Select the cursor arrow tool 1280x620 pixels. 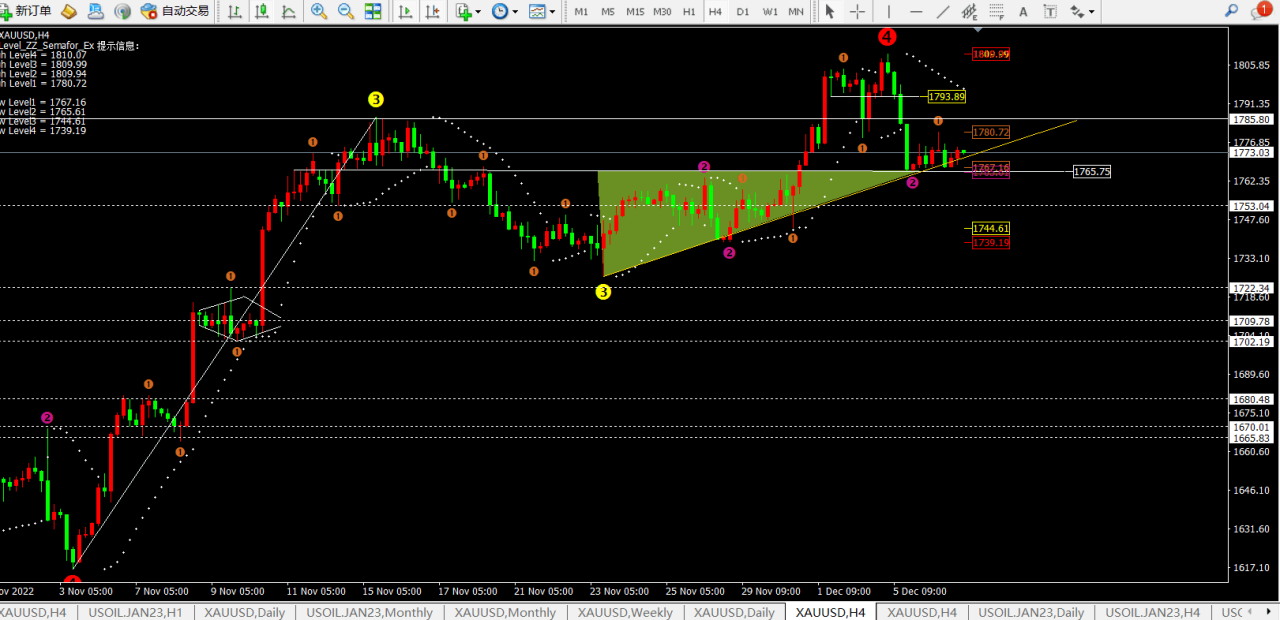830,12
